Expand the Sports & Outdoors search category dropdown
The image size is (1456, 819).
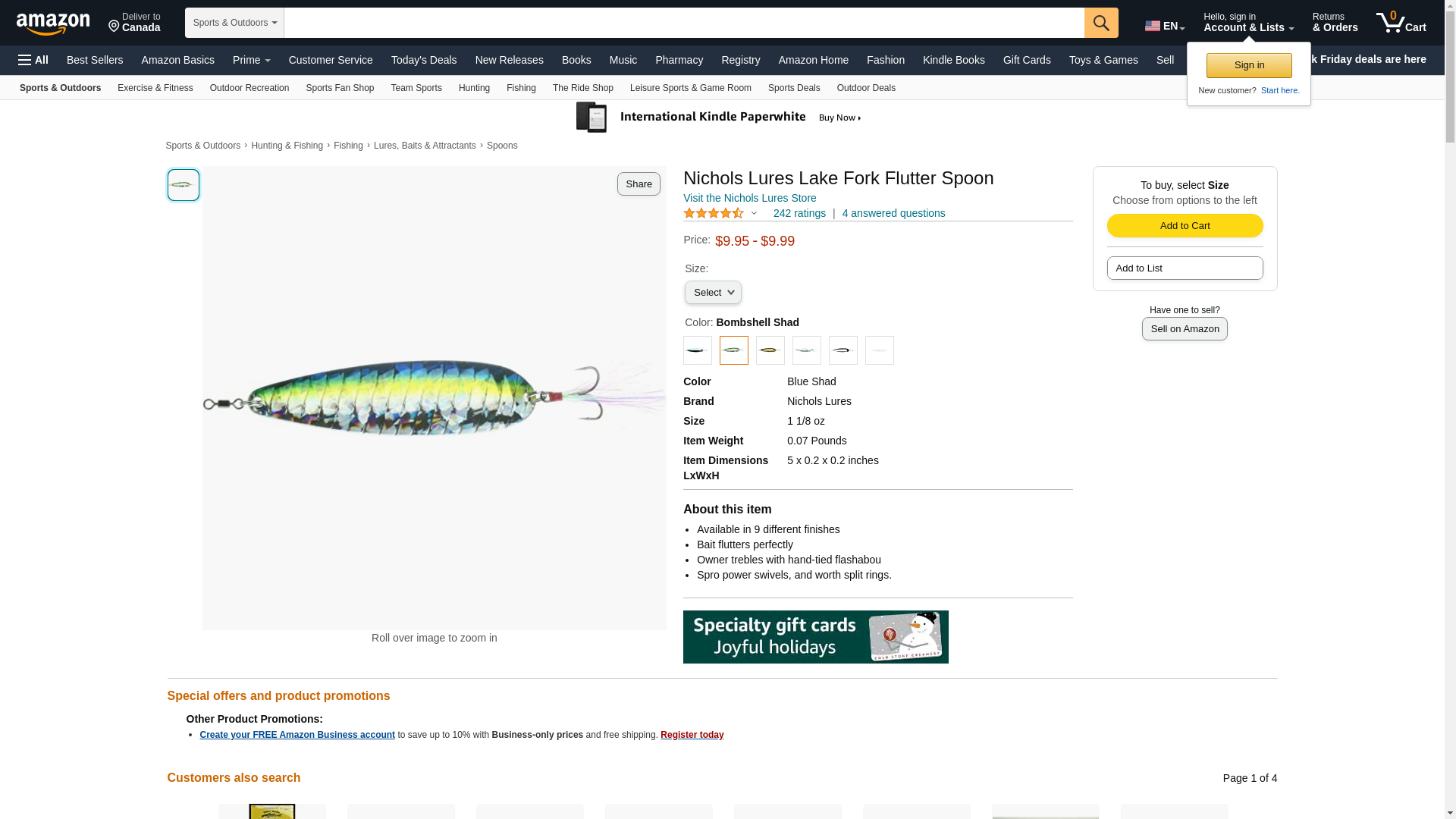[234, 23]
